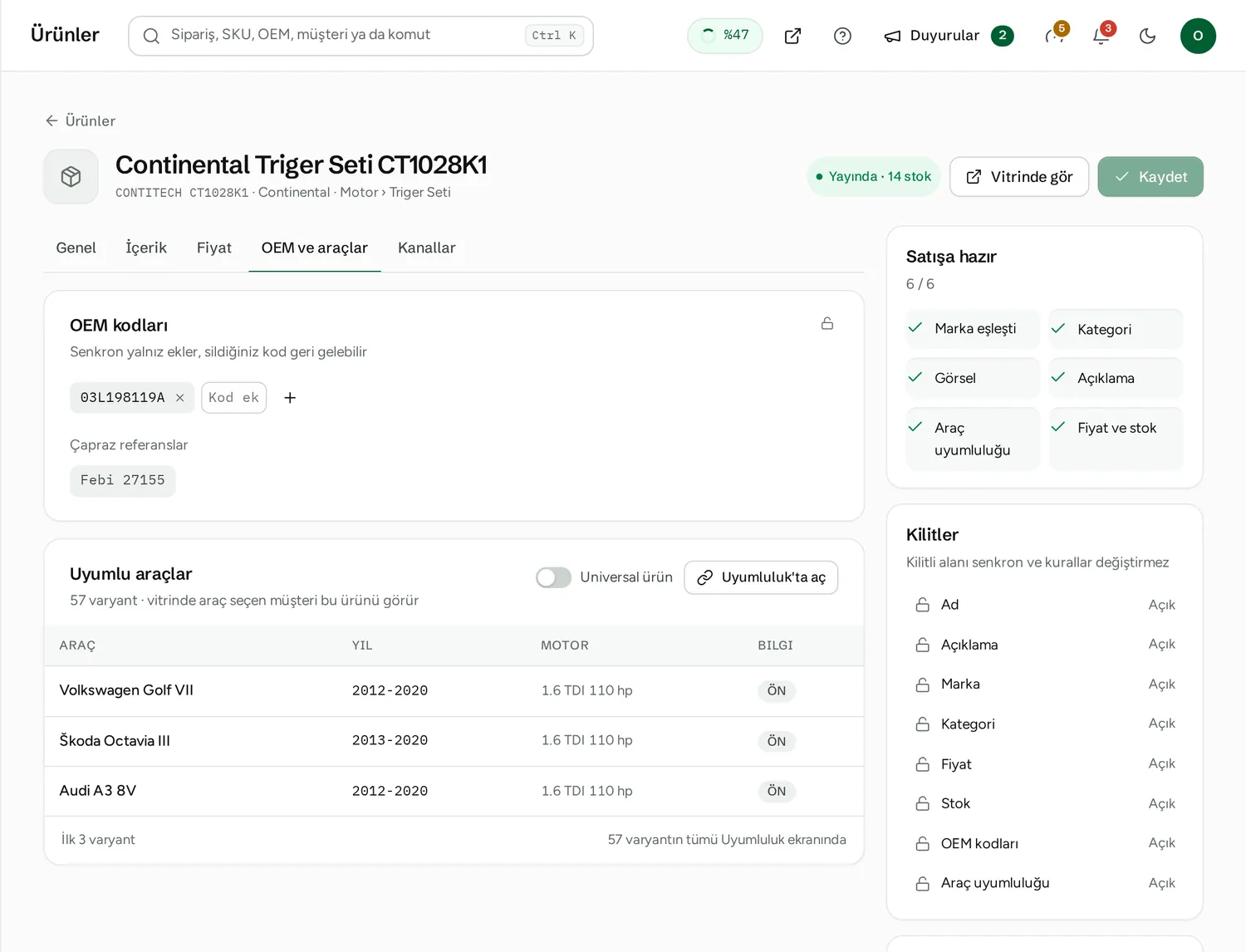The width and height of the screenshot is (1246, 952).
Task: Click the plus icon to add code
Action: 290,398
